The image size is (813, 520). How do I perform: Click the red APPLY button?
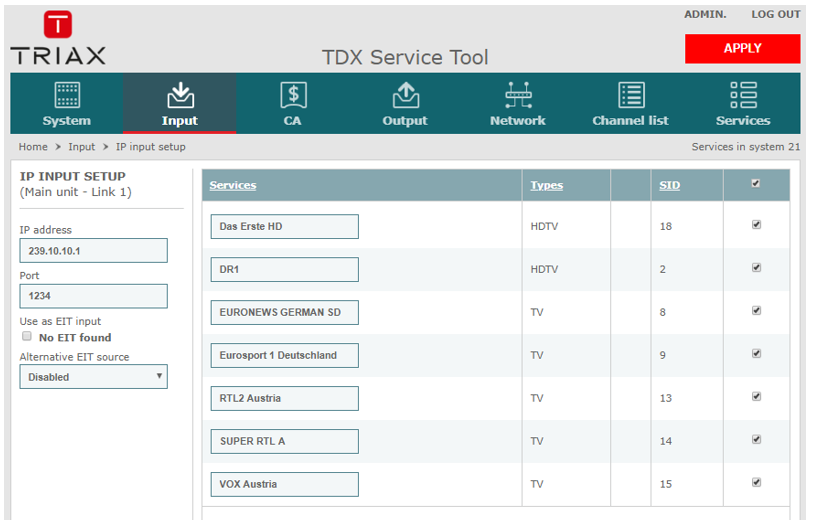pyautogui.click(x=742, y=49)
